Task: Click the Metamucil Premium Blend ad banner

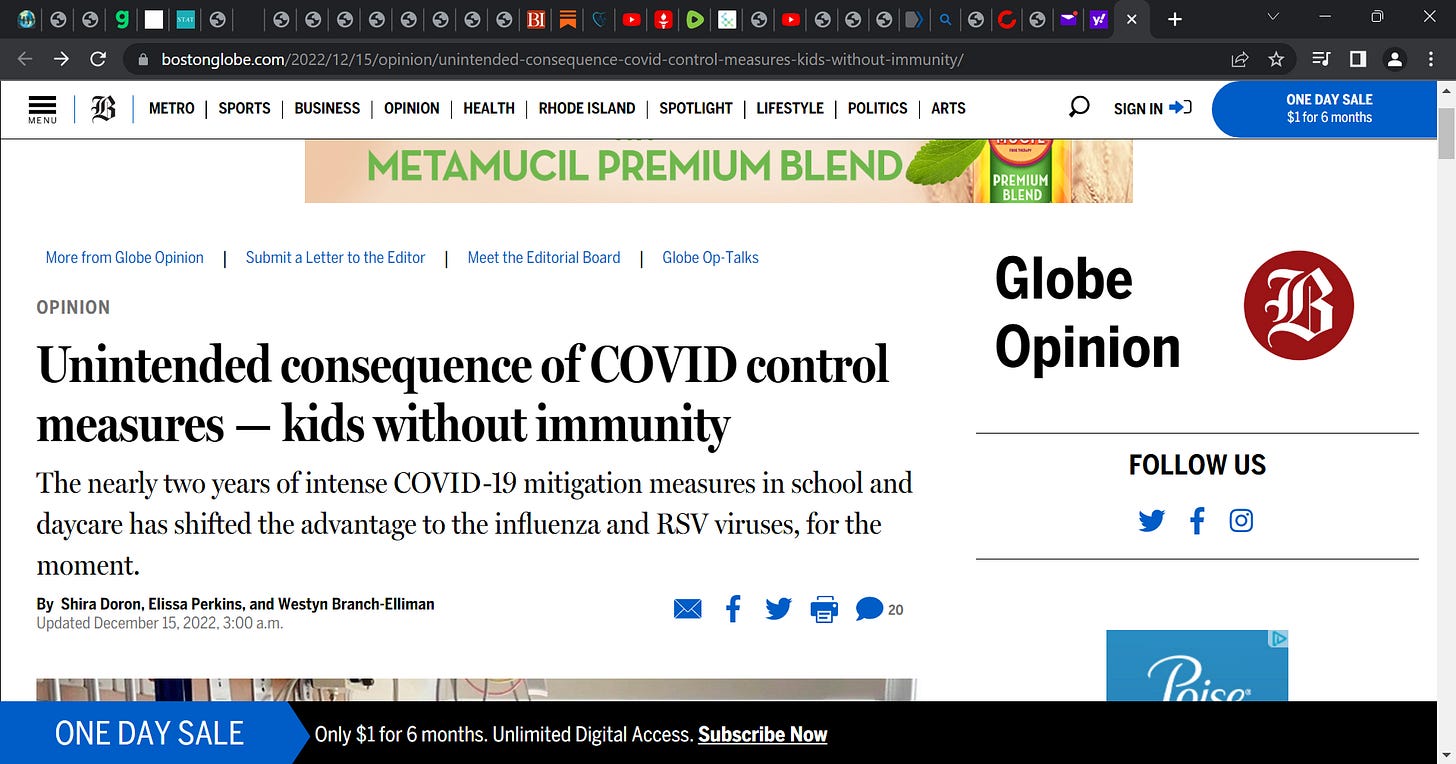Action: (719, 171)
